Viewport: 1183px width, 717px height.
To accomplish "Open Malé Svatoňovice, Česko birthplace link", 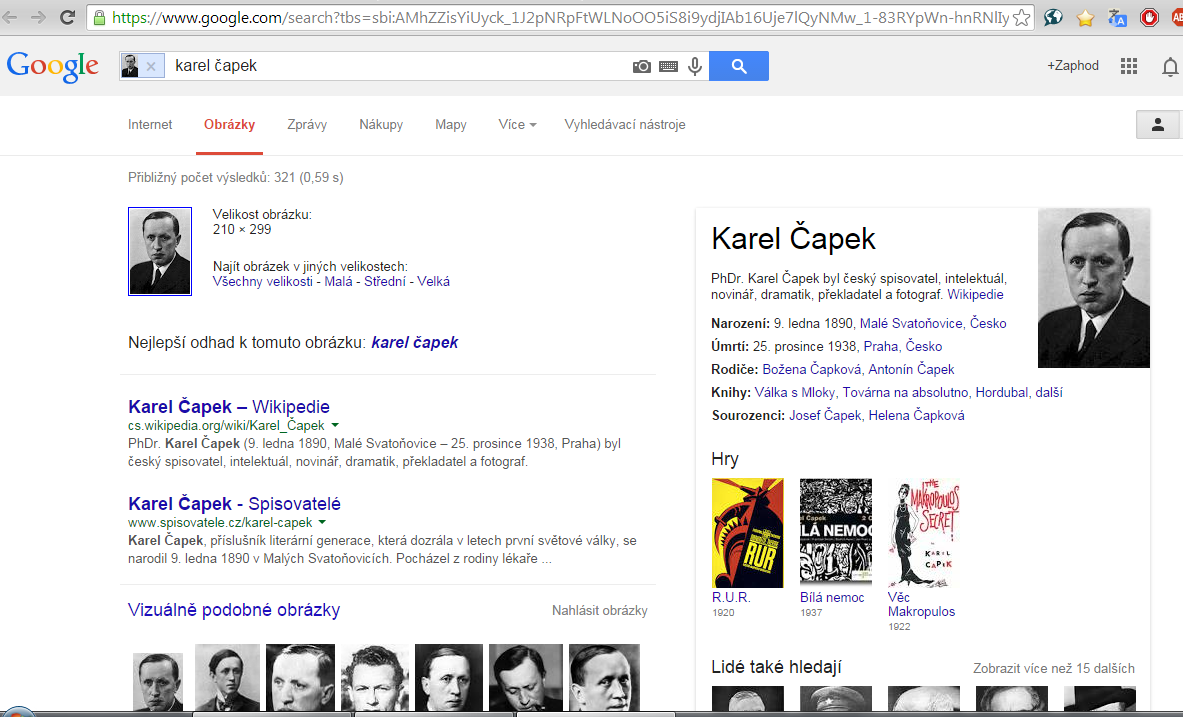I will pyautogui.click(x=933, y=324).
